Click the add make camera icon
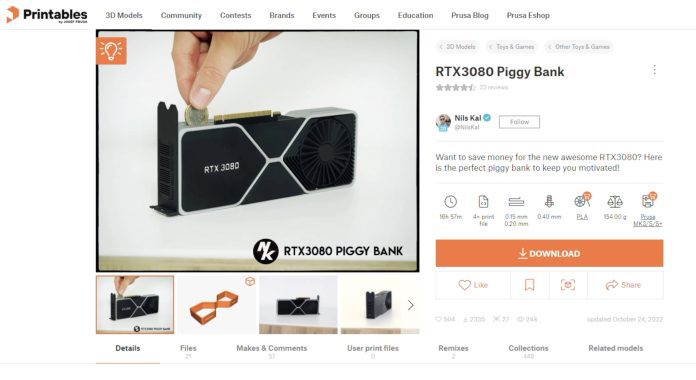 [568, 285]
